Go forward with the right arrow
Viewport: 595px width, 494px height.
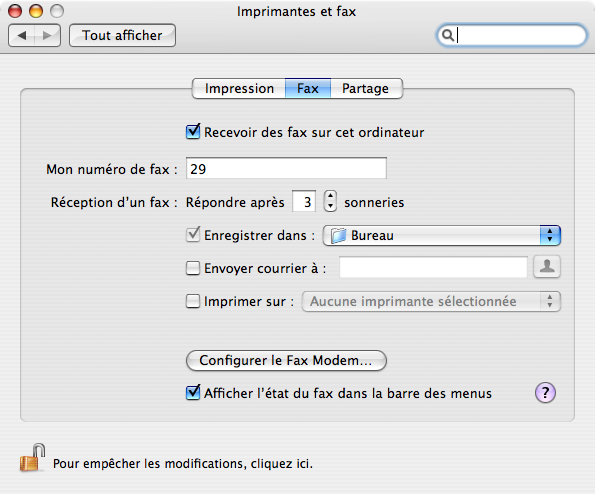pos(47,36)
